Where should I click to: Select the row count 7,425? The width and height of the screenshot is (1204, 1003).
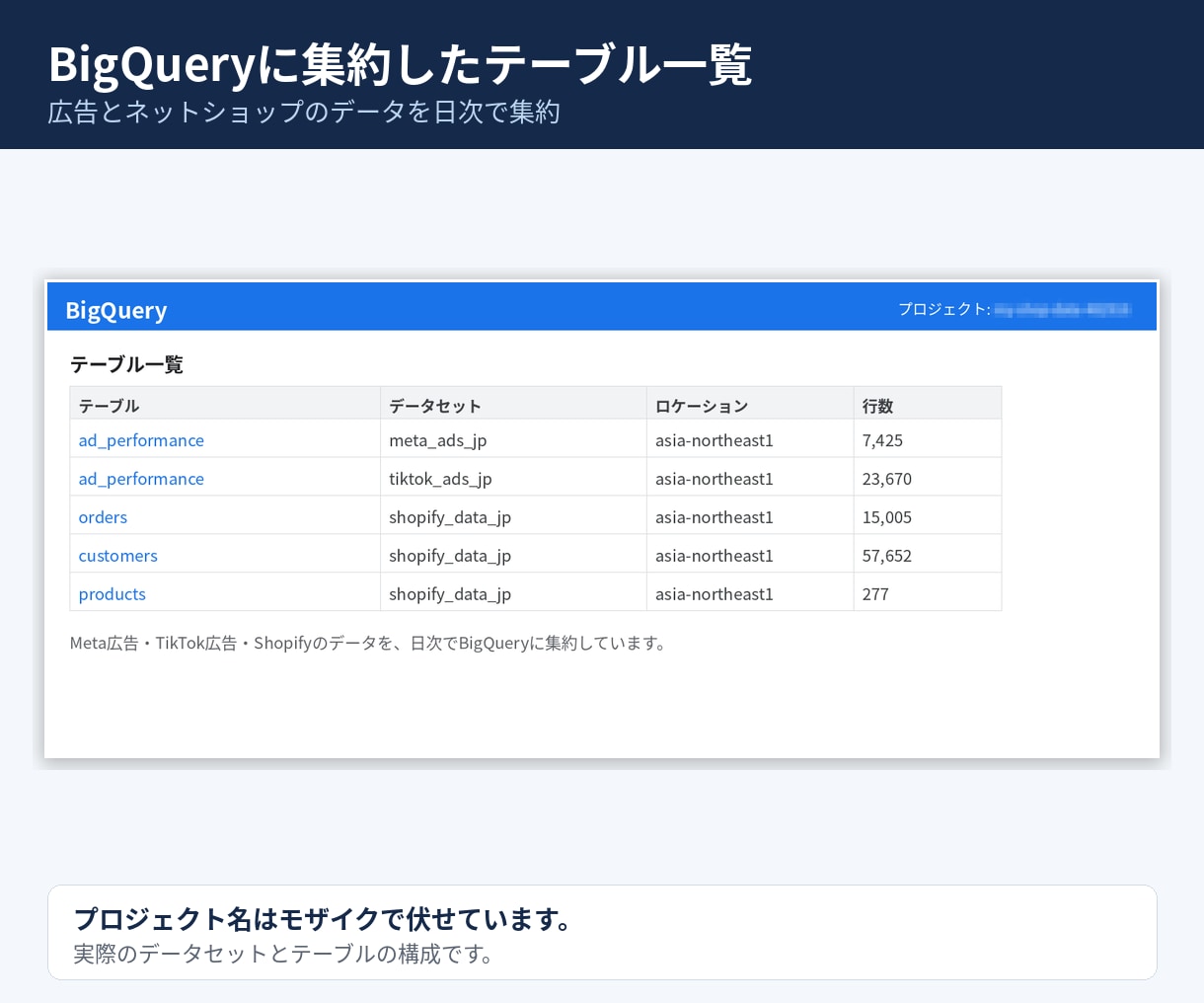coord(882,440)
